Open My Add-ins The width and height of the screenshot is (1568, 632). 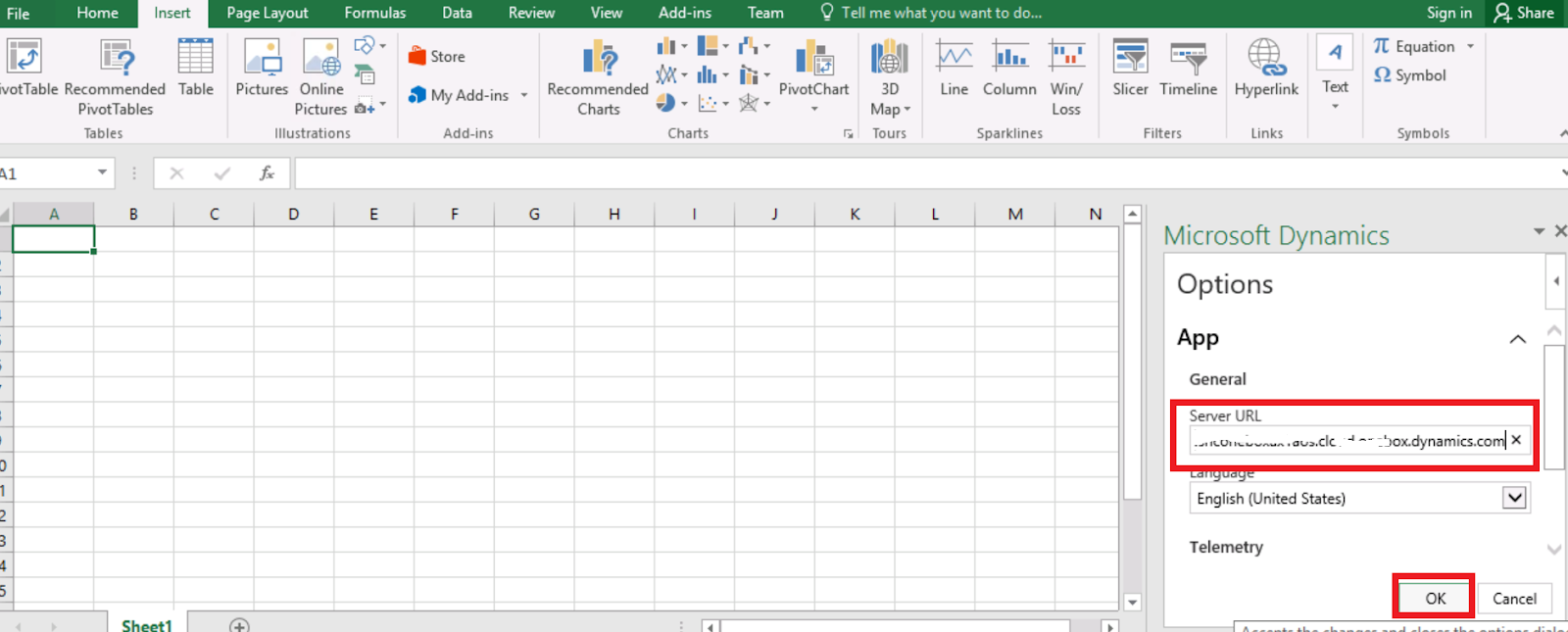(459, 95)
